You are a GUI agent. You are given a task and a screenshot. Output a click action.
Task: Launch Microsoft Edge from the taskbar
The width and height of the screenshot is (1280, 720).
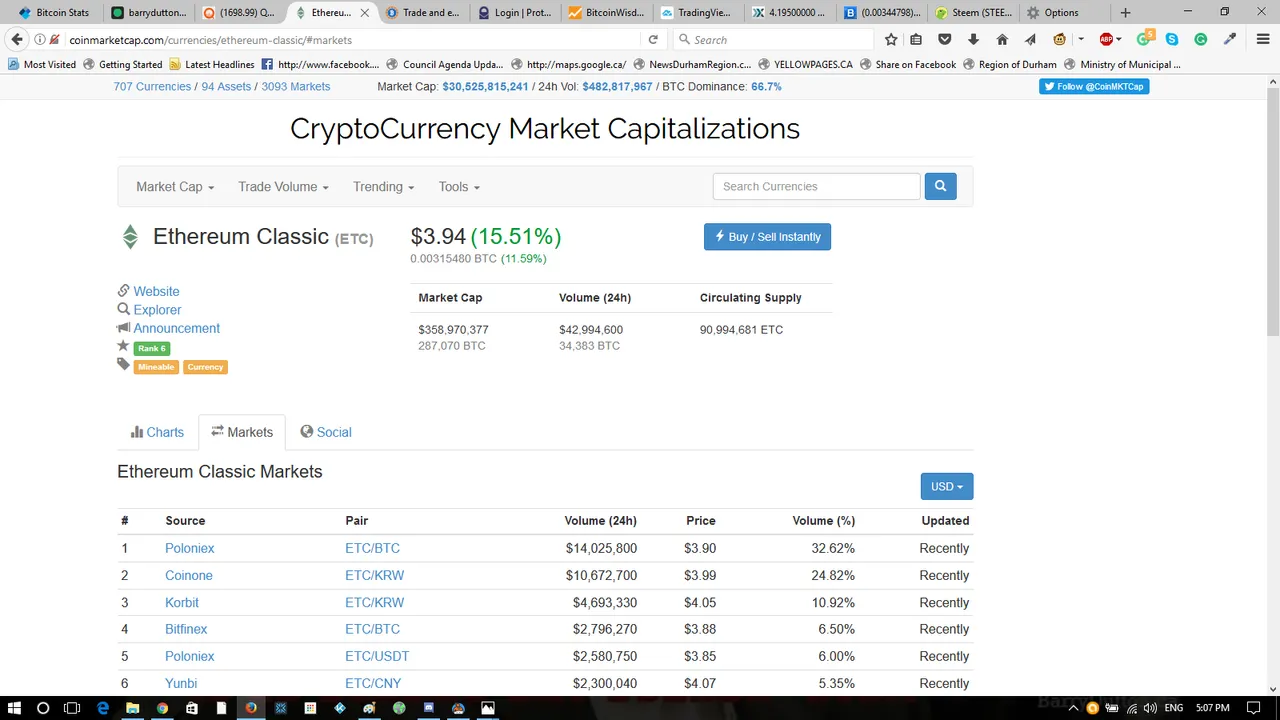(x=102, y=708)
